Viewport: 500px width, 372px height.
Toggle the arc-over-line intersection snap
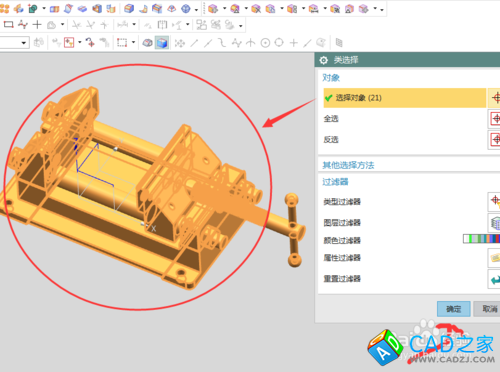point(250,43)
